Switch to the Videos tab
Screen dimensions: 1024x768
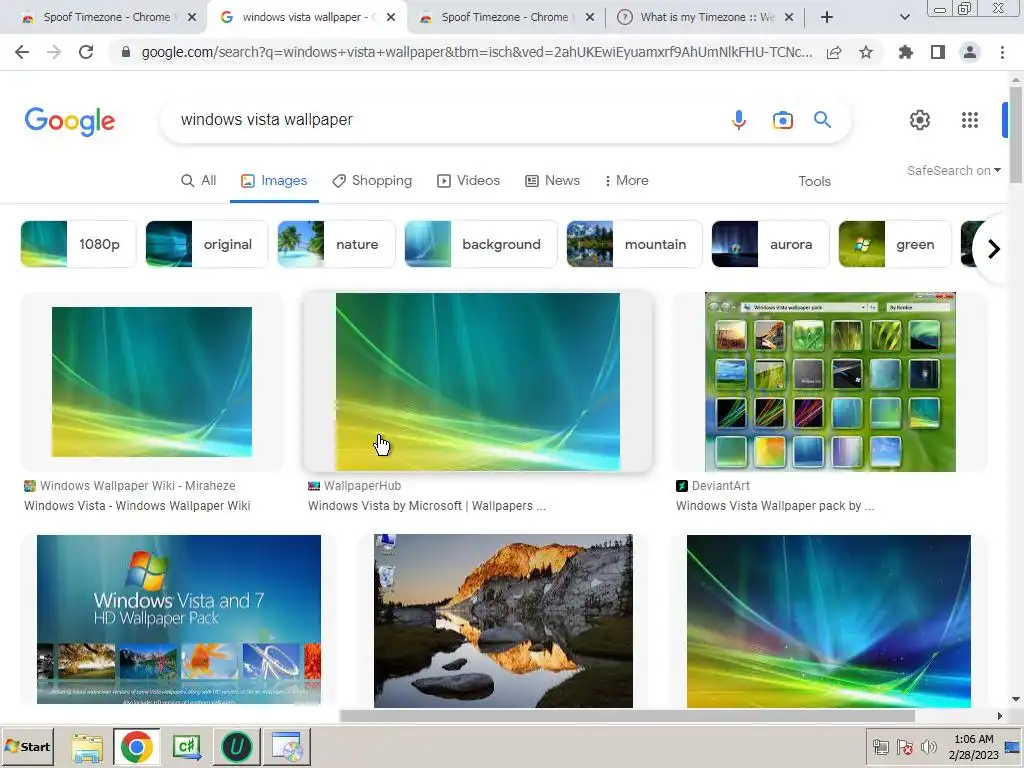pos(468,180)
